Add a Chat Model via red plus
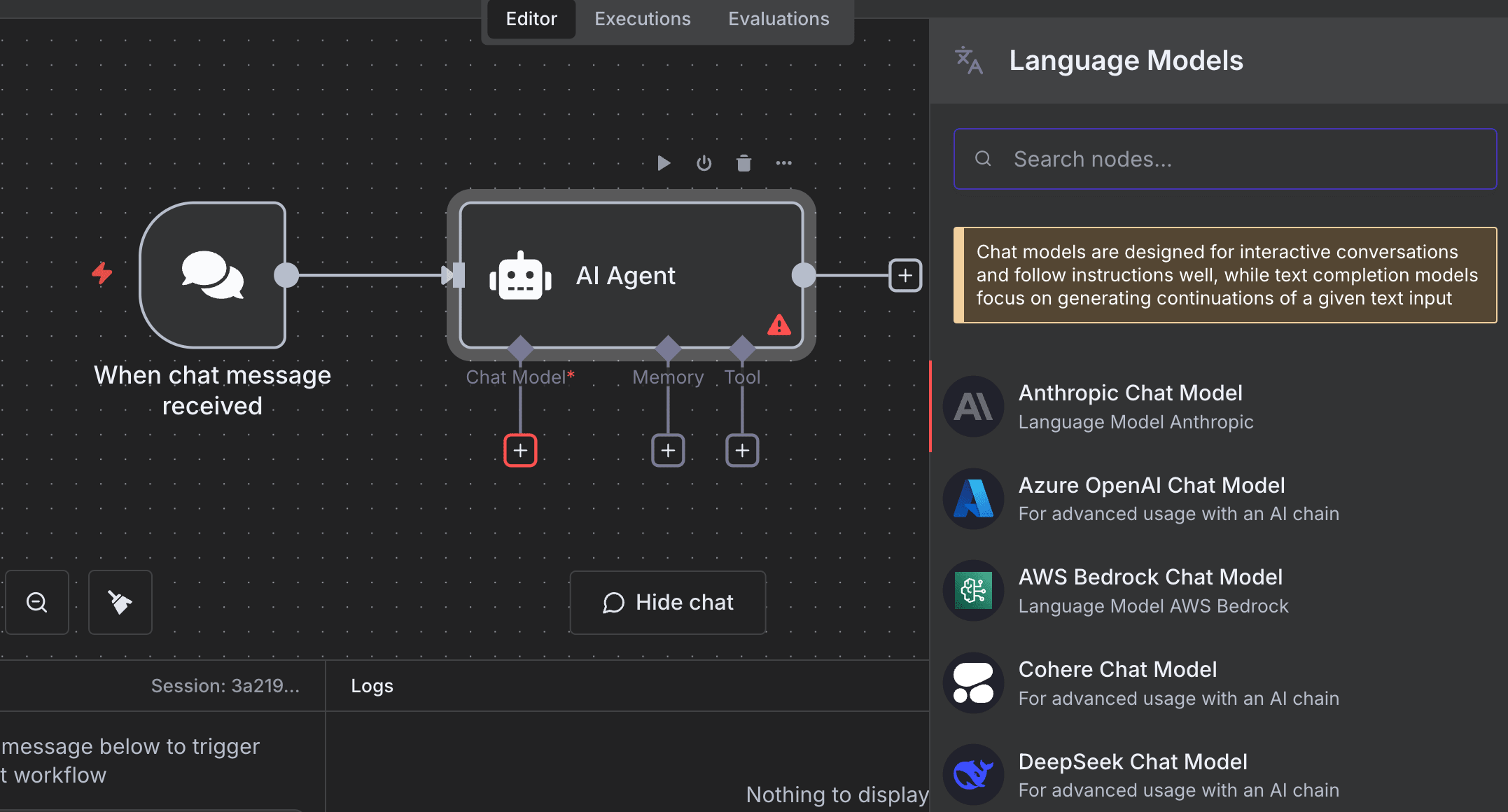The height and width of the screenshot is (812, 1508). [x=520, y=450]
